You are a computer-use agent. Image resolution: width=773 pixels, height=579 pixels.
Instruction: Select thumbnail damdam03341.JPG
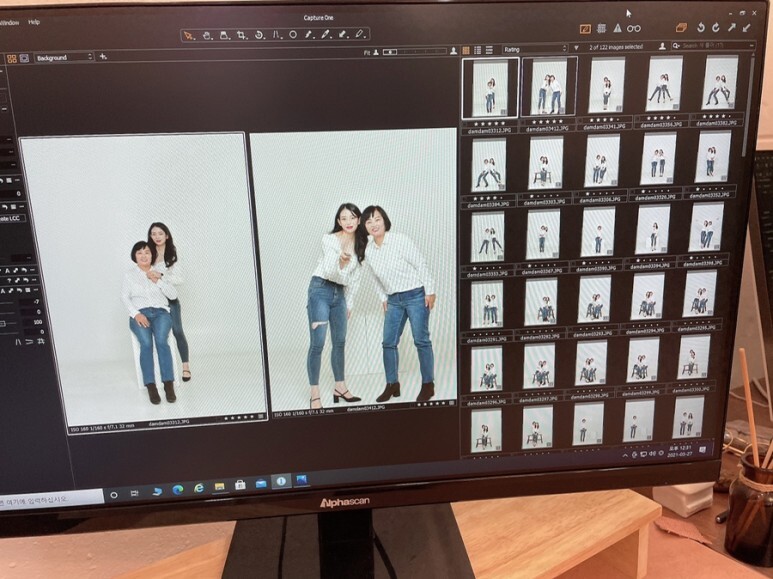coord(607,85)
